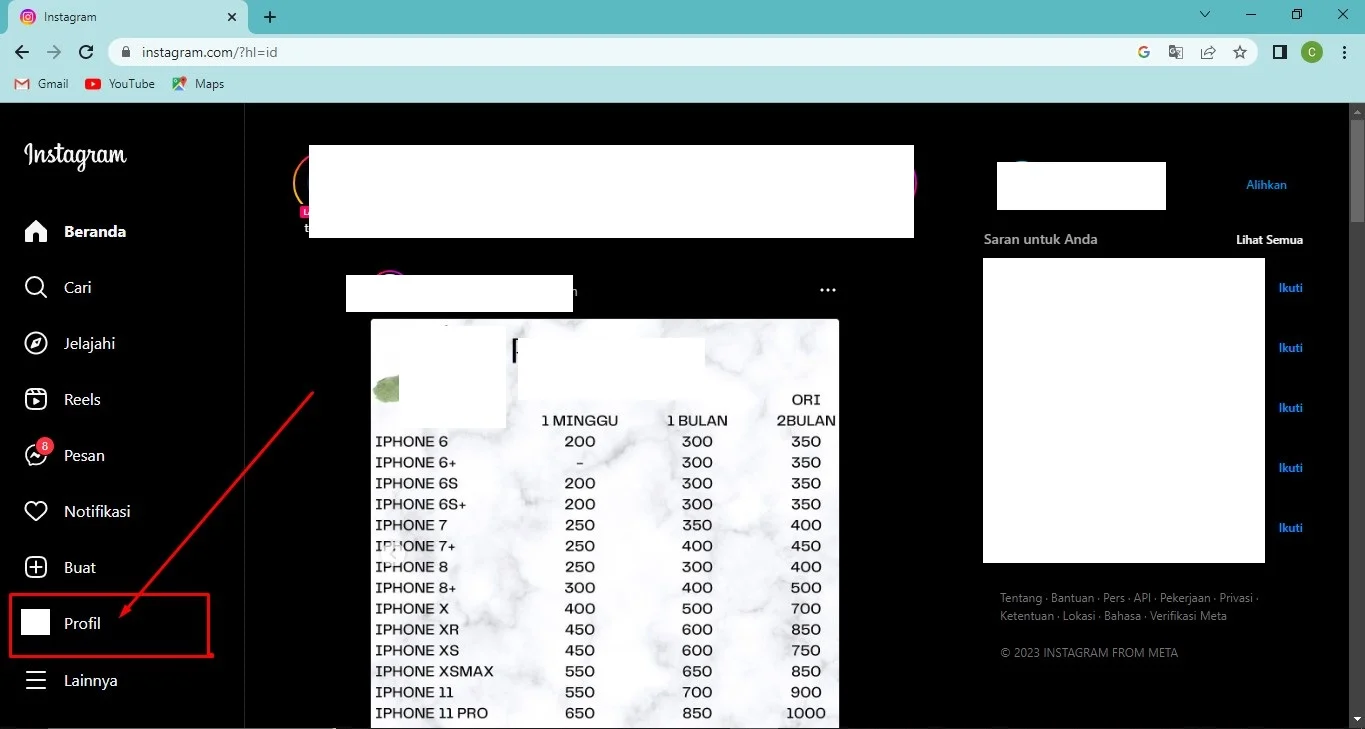Click browser forward arrow
Screen dimensions: 1365x729
[54, 52]
